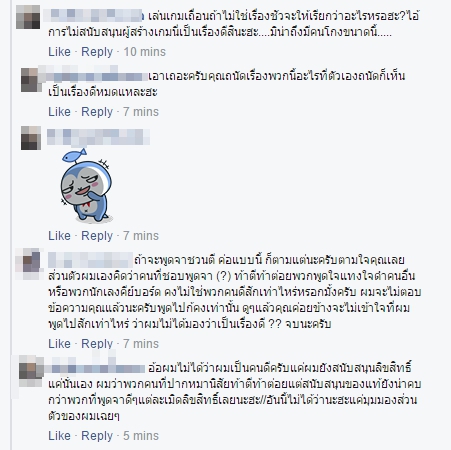
Task: Click the last commenter's blurred avatar
Action: click(x=31, y=371)
